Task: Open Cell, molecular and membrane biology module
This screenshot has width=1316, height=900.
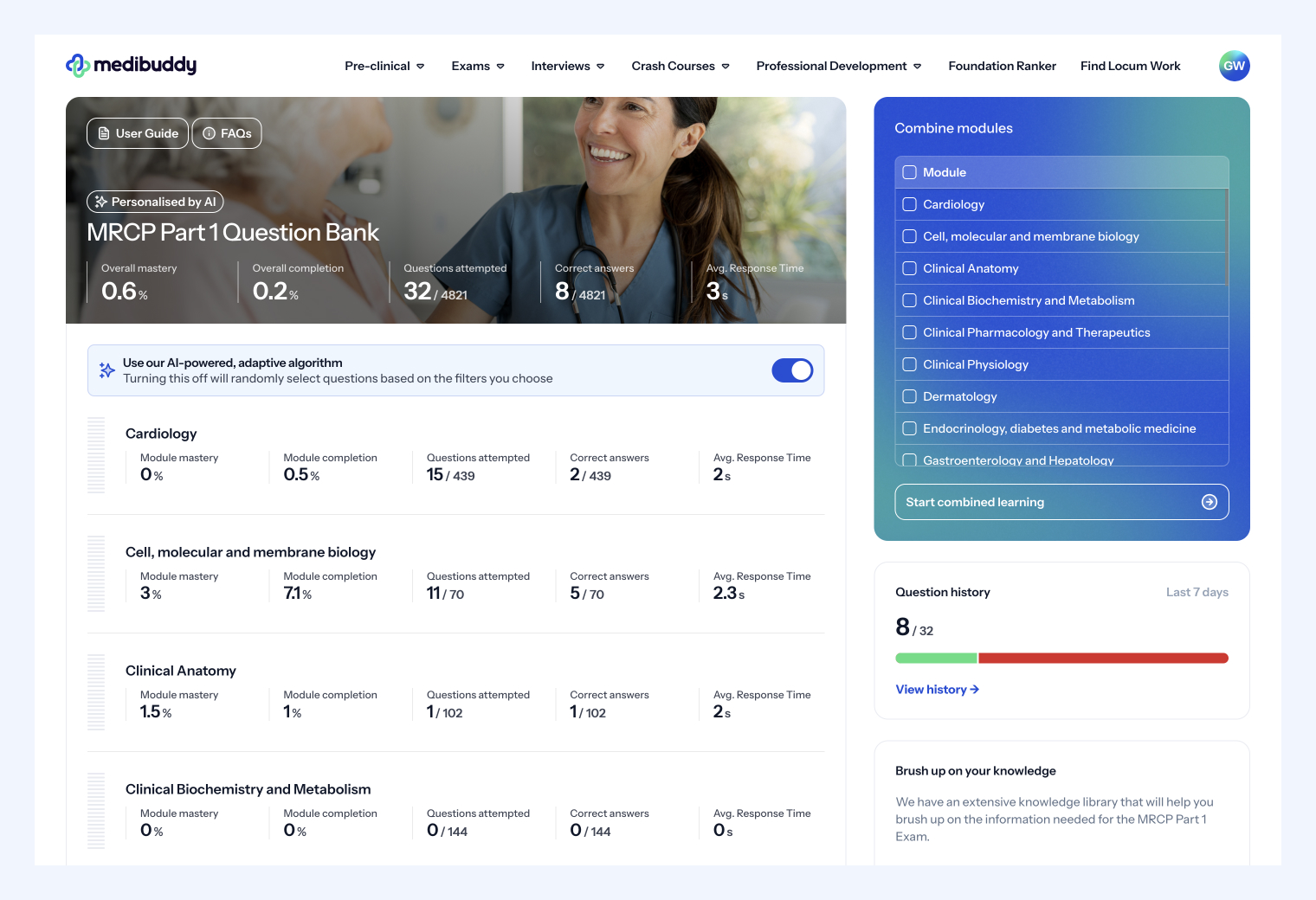Action: tap(250, 552)
